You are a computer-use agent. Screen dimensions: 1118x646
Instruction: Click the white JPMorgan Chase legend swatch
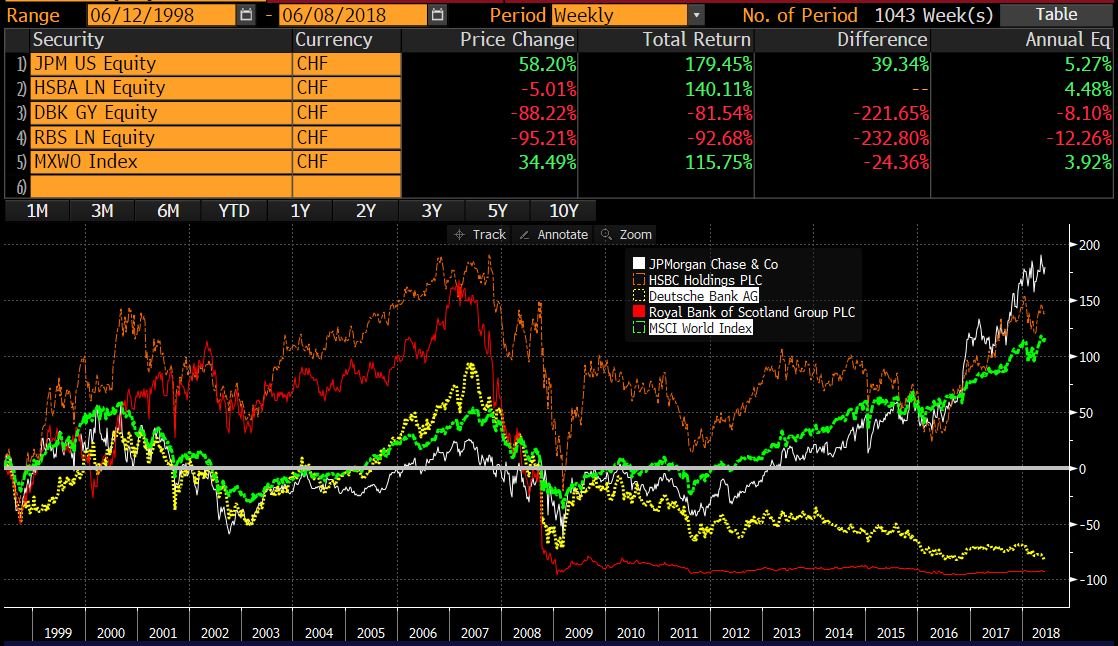click(639, 264)
